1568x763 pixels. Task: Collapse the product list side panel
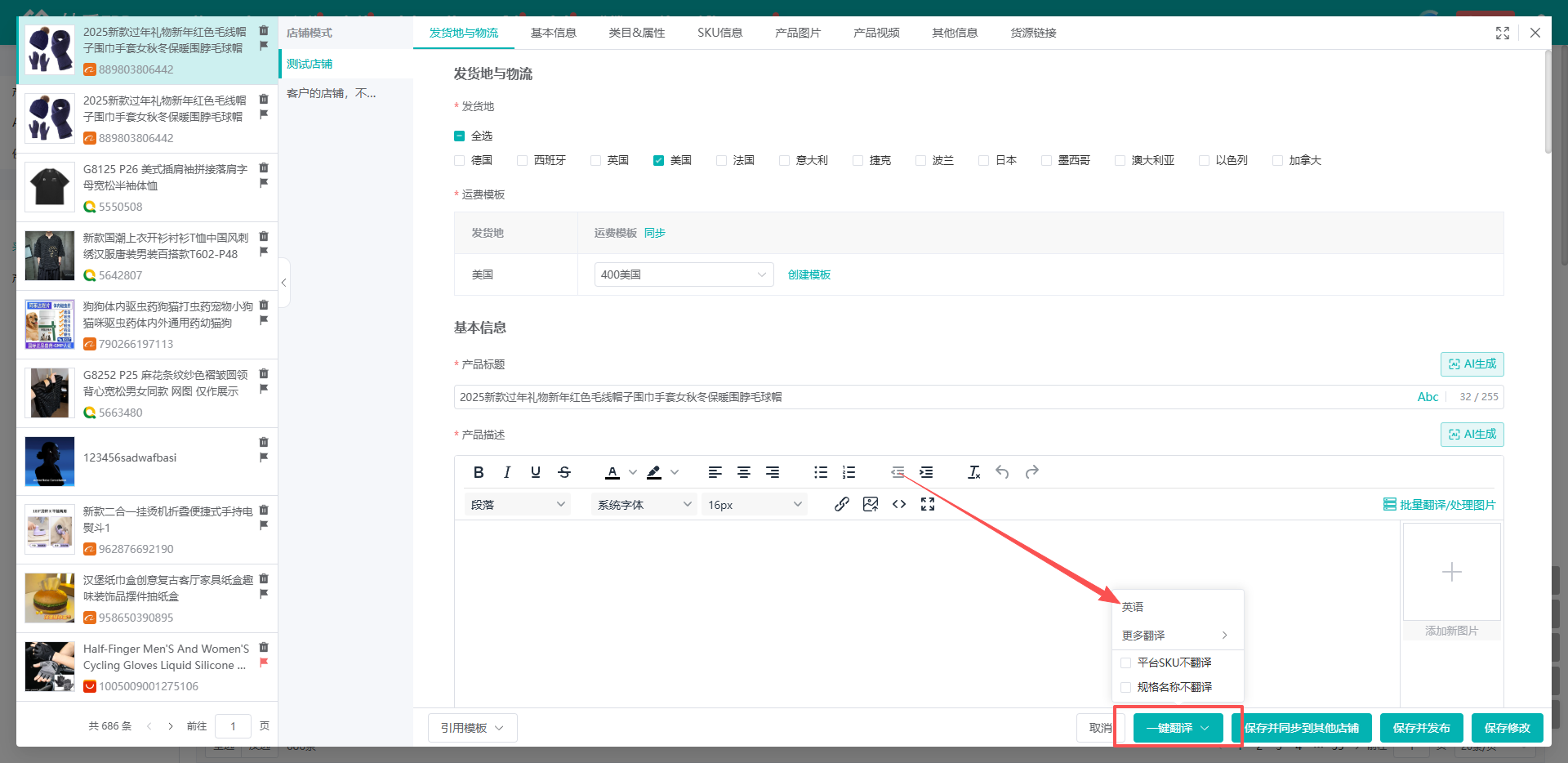283,283
